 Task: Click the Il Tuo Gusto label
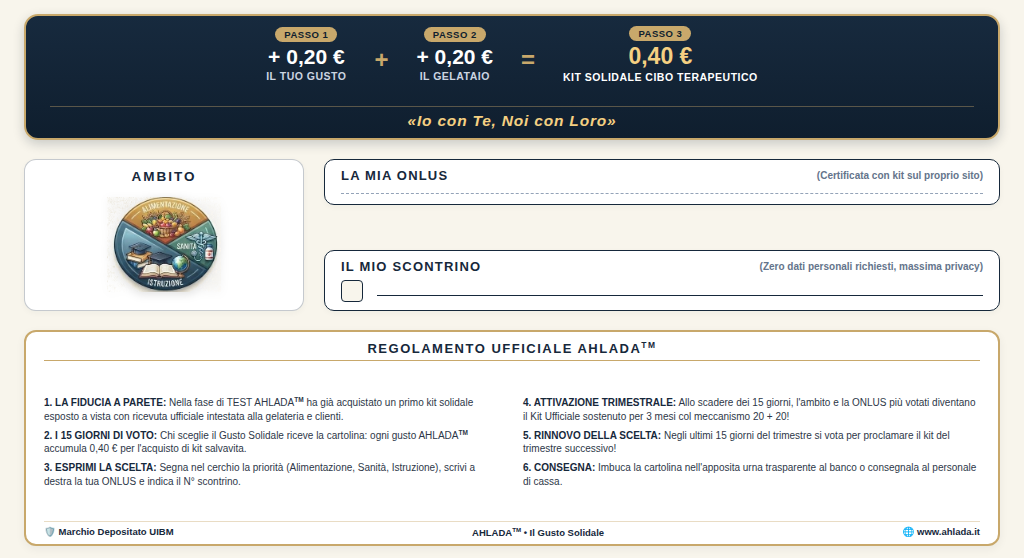[306, 76]
